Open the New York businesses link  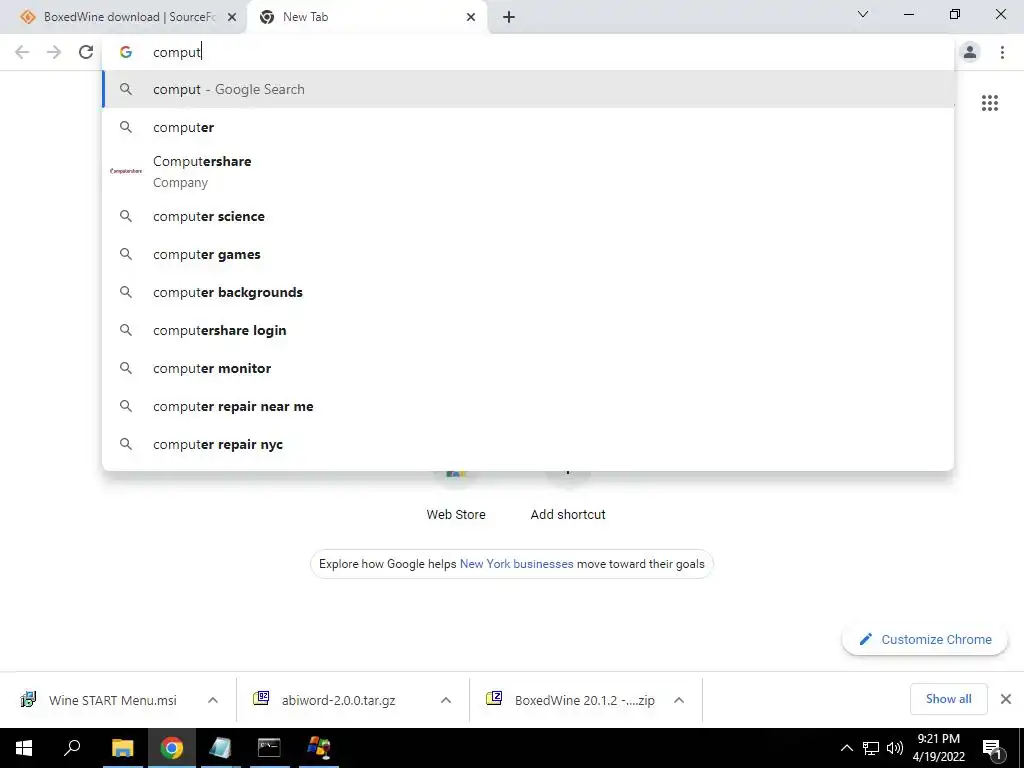(517, 564)
